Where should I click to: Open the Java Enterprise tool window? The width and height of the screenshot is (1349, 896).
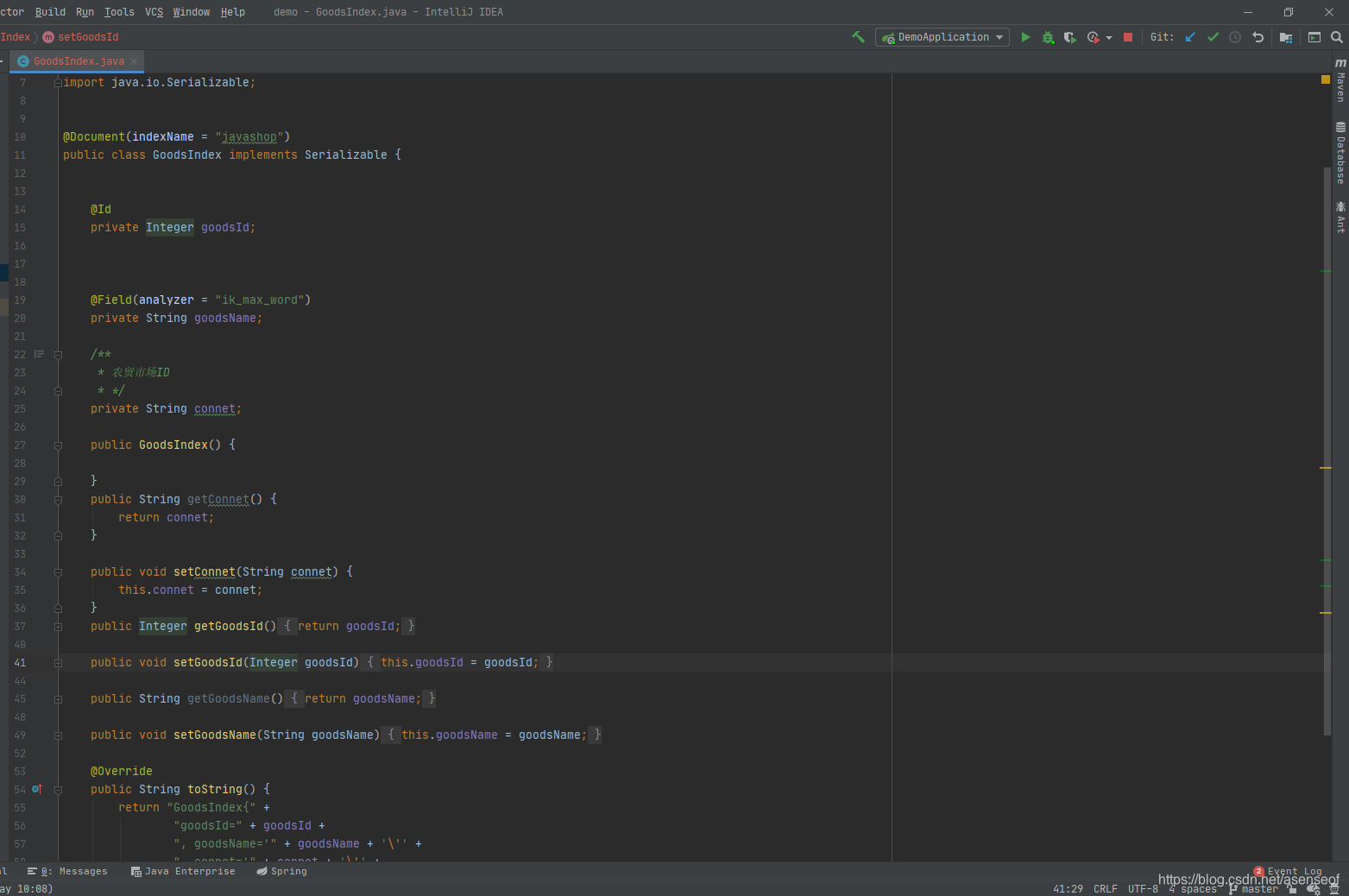click(x=183, y=871)
